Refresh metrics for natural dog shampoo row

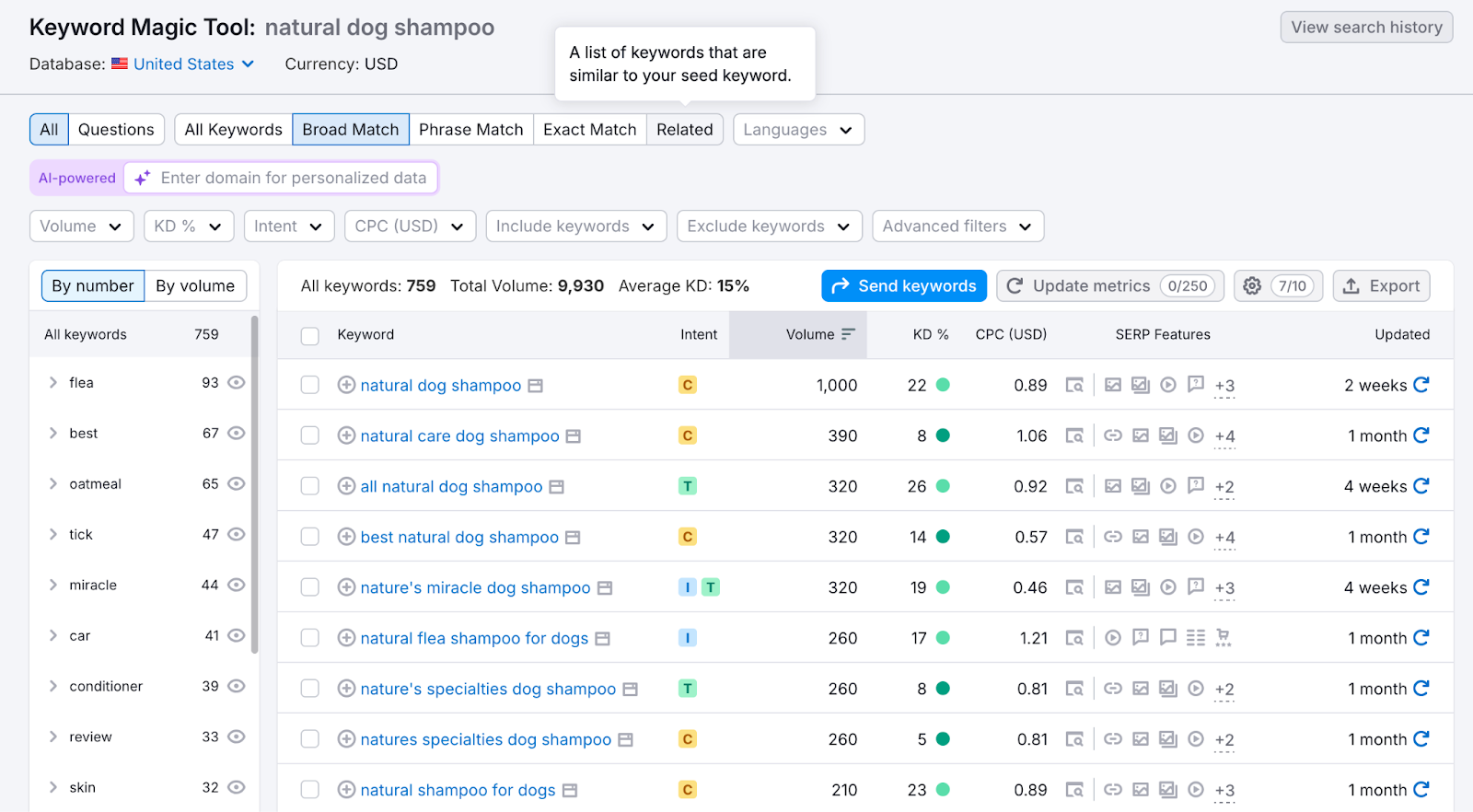[x=1421, y=385]
